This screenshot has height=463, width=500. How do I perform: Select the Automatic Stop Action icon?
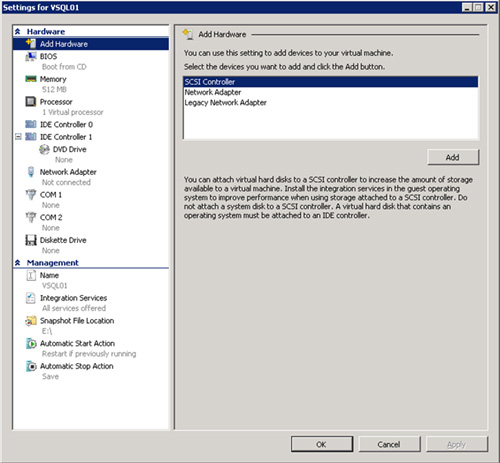[x=31, y=366]
